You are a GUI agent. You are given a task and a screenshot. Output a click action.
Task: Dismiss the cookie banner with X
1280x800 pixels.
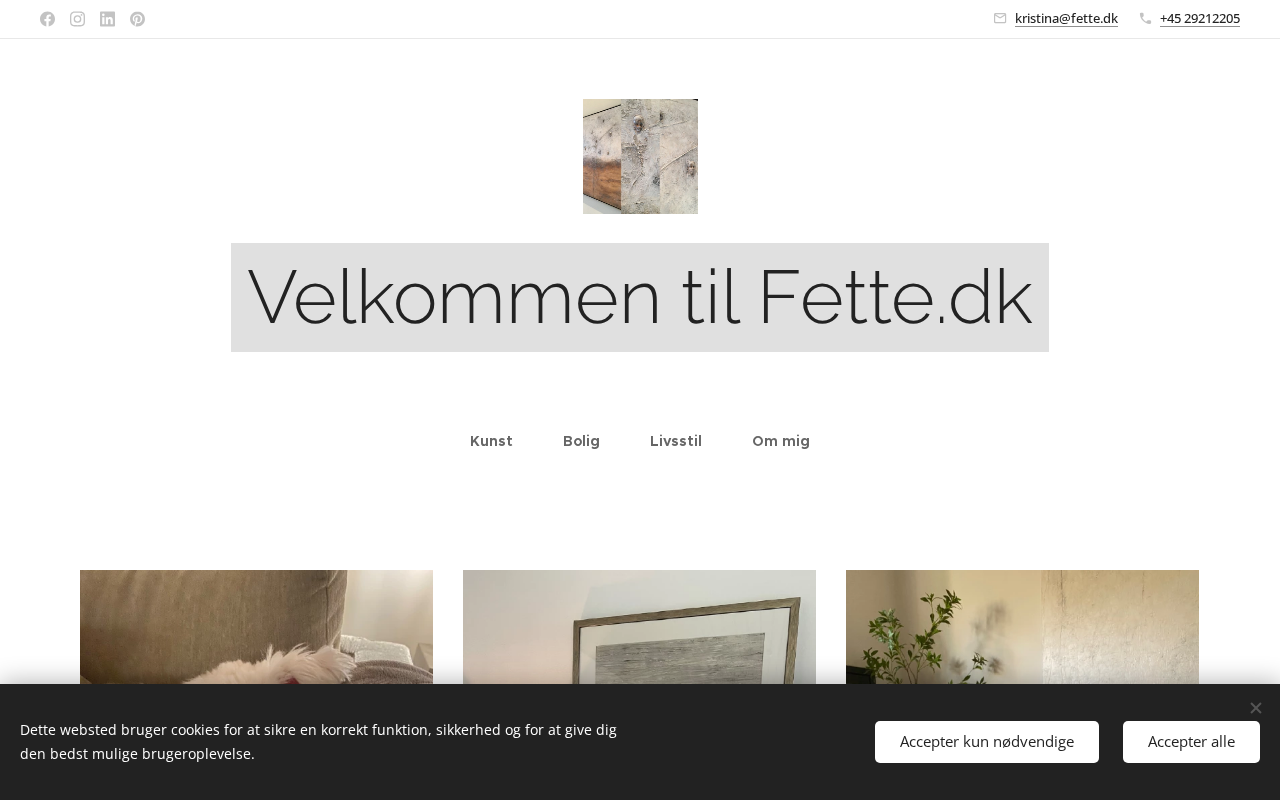(x=1255, y=708)
